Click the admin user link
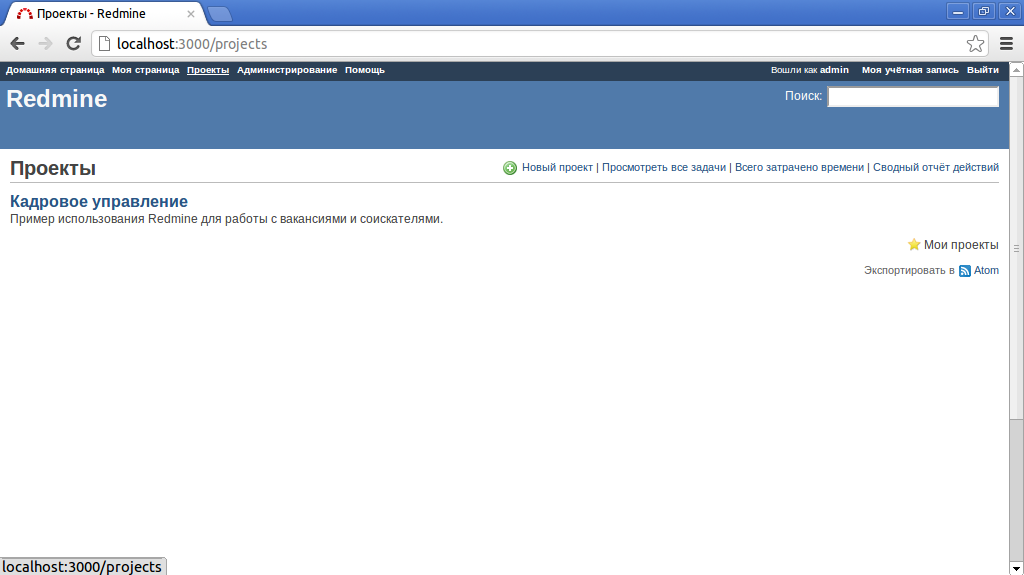 coord(834,70)
